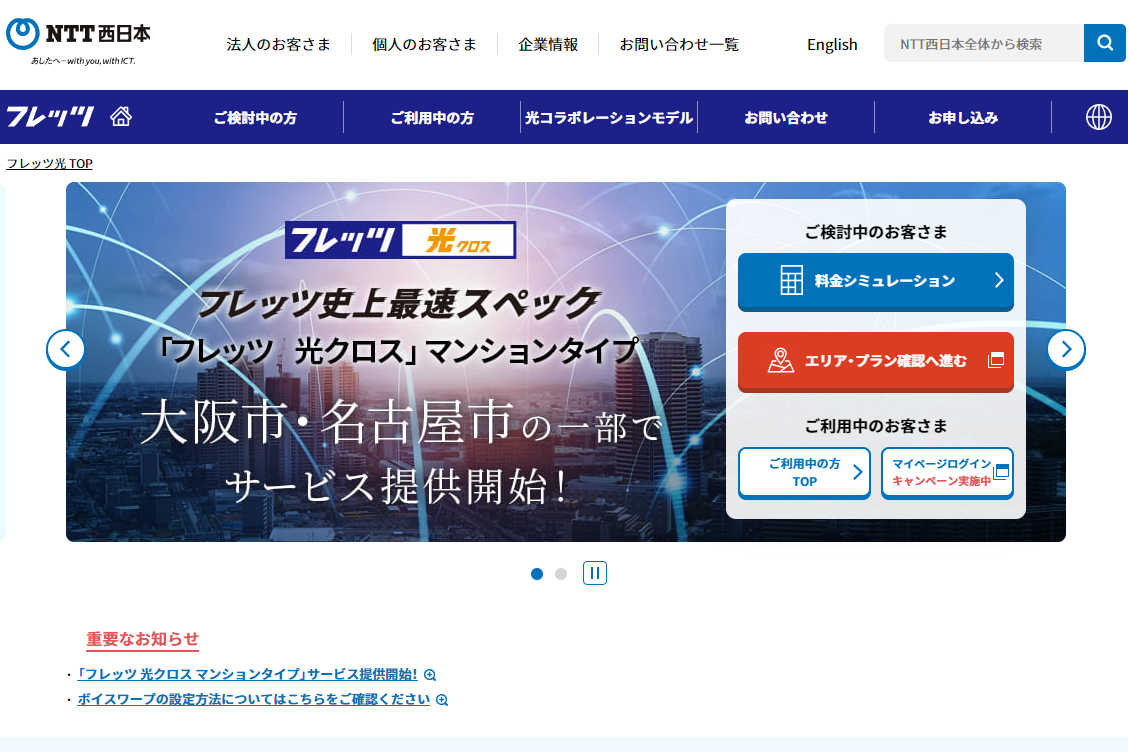Switch the site to English

(x=832, y=44)
